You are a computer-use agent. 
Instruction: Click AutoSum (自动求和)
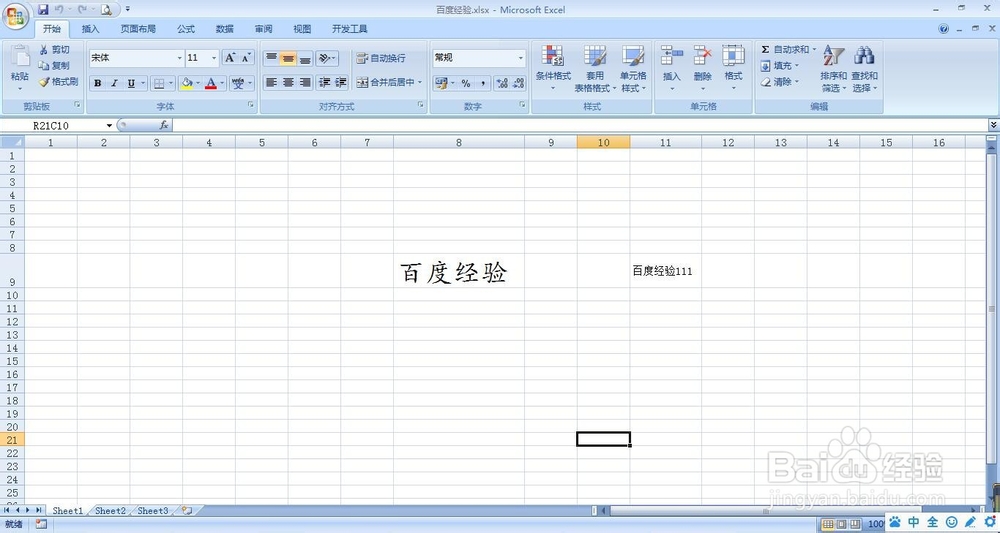(x=784, y=50)
